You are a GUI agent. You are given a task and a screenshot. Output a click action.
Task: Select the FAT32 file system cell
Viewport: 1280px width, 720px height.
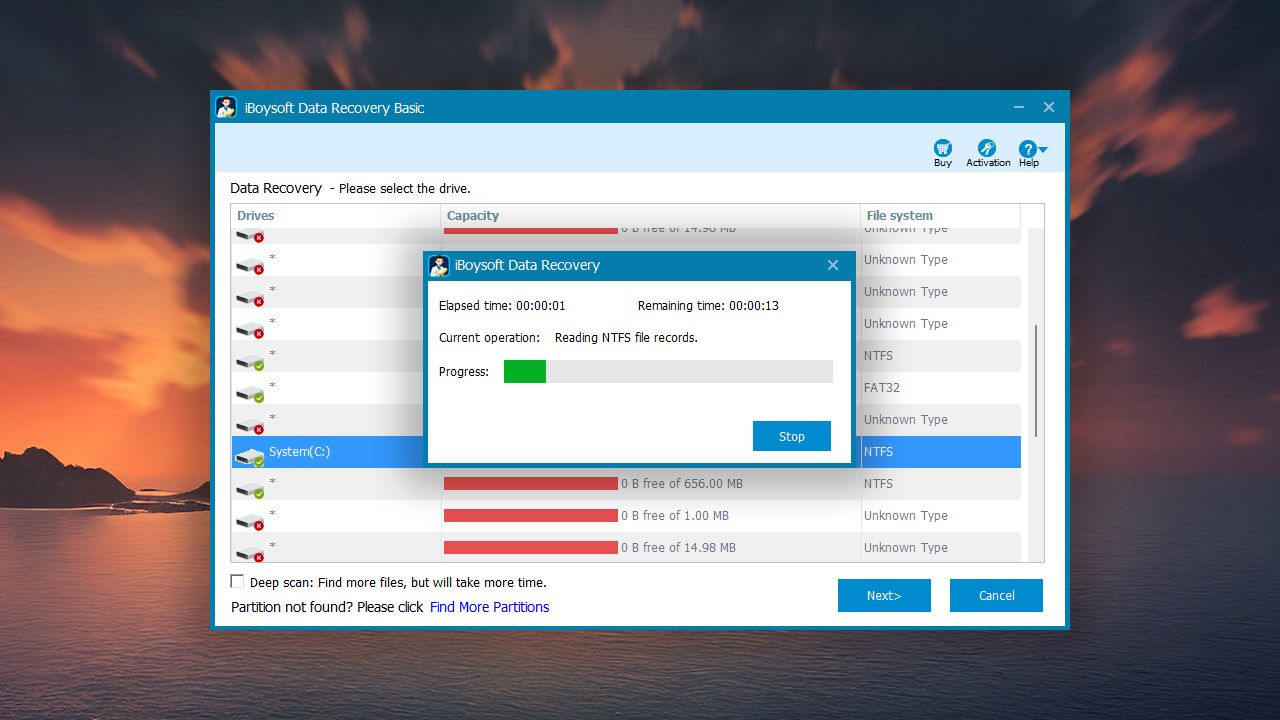941,388
